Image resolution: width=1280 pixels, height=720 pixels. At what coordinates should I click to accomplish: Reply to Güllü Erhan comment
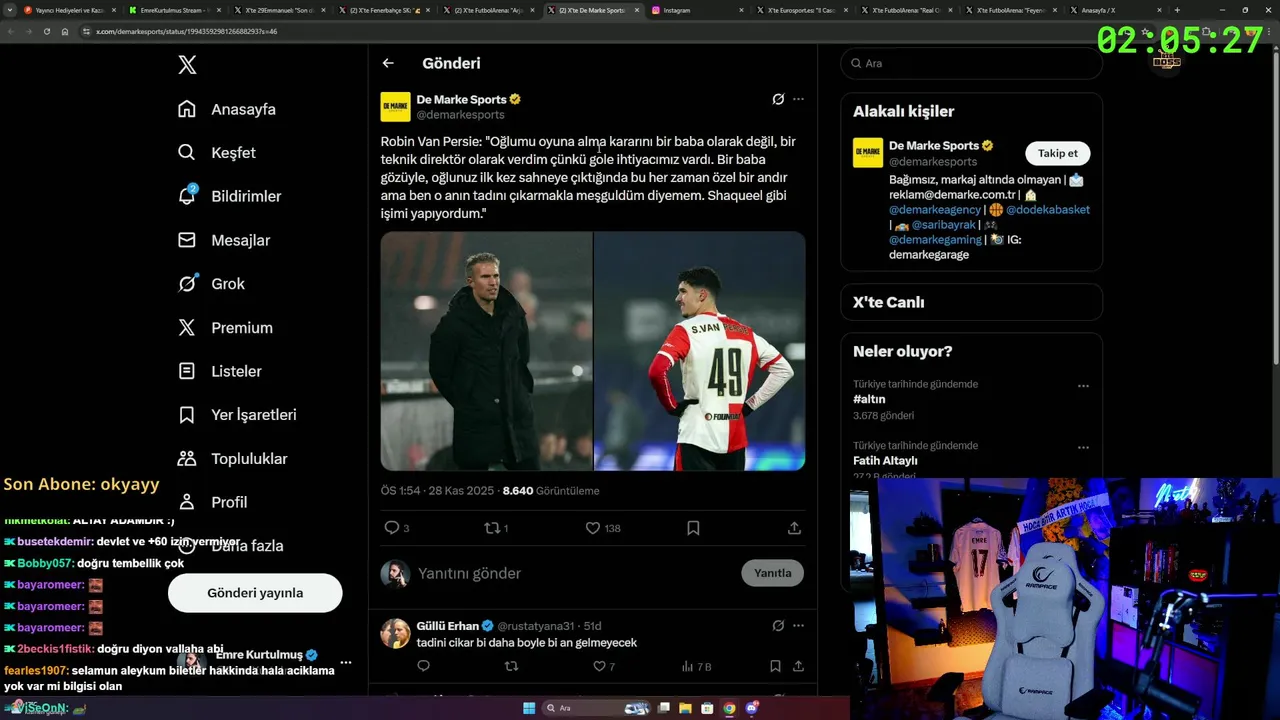pos(423,666)
